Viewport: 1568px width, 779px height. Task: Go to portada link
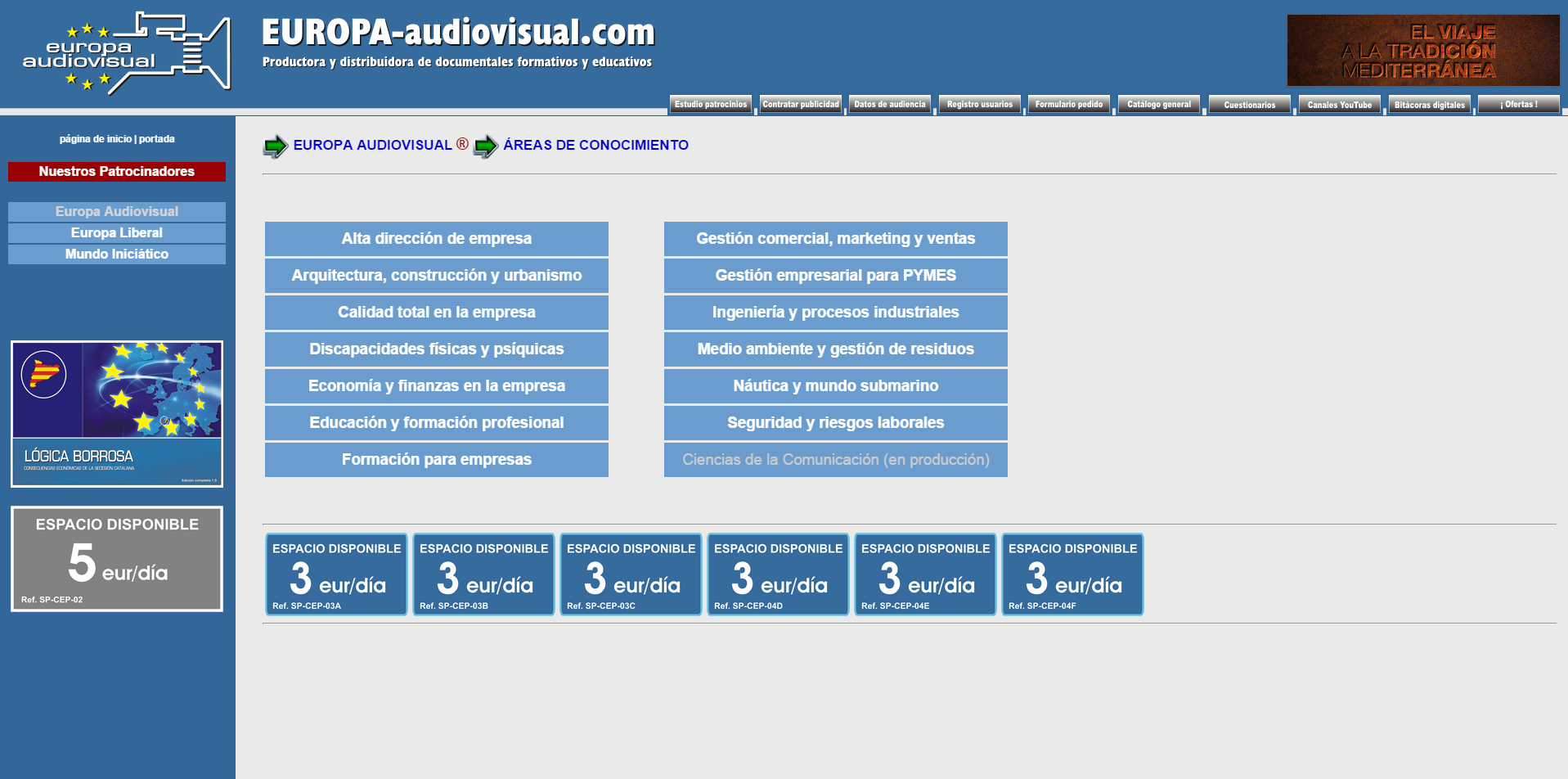coord(157,139)
